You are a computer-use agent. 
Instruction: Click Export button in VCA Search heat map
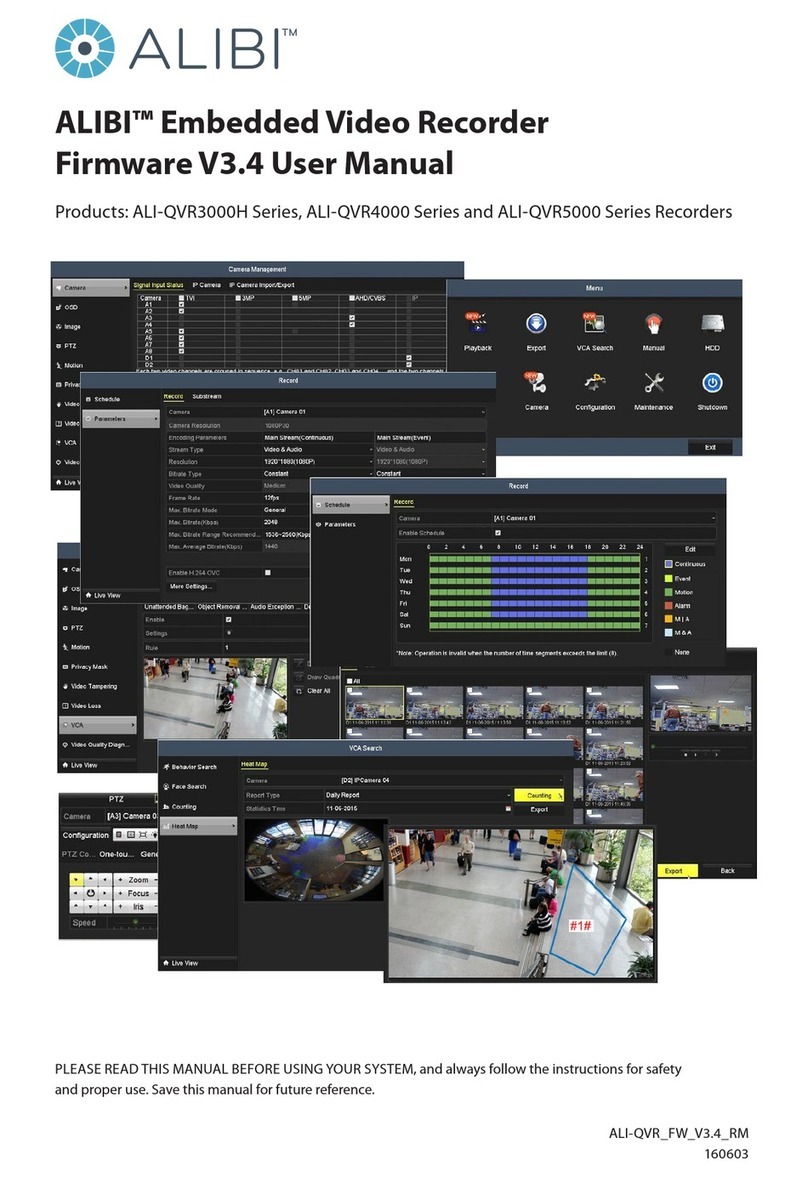point(538,809)
